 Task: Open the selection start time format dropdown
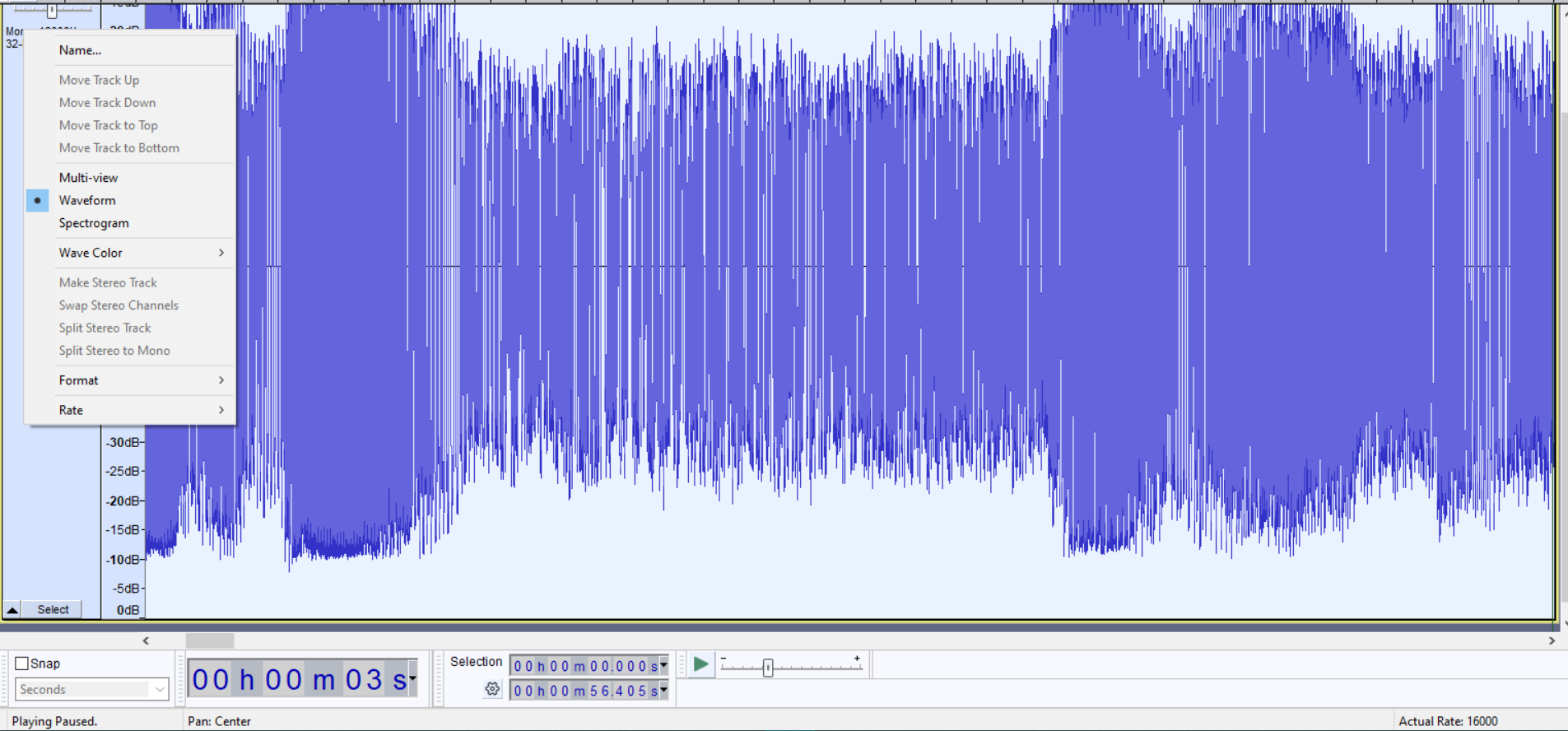point(664,665)
